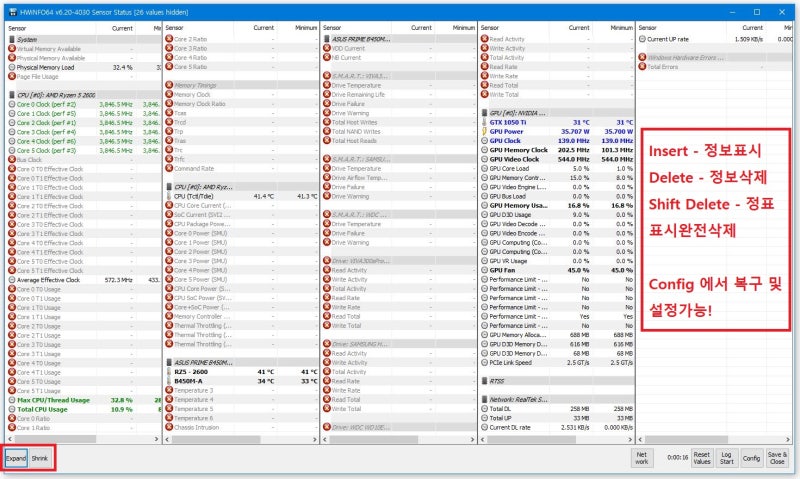This screenshot has height=479, width=800.
Task: Select the GPU Memory Clock row
Action: pyautogui.click(x=557, y=150)
